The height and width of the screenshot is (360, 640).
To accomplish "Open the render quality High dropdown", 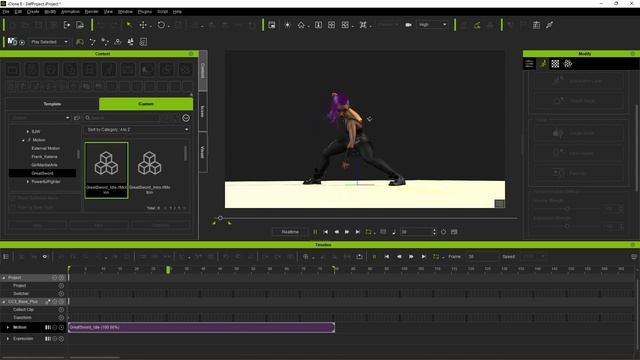I will (x=433, y=25).
